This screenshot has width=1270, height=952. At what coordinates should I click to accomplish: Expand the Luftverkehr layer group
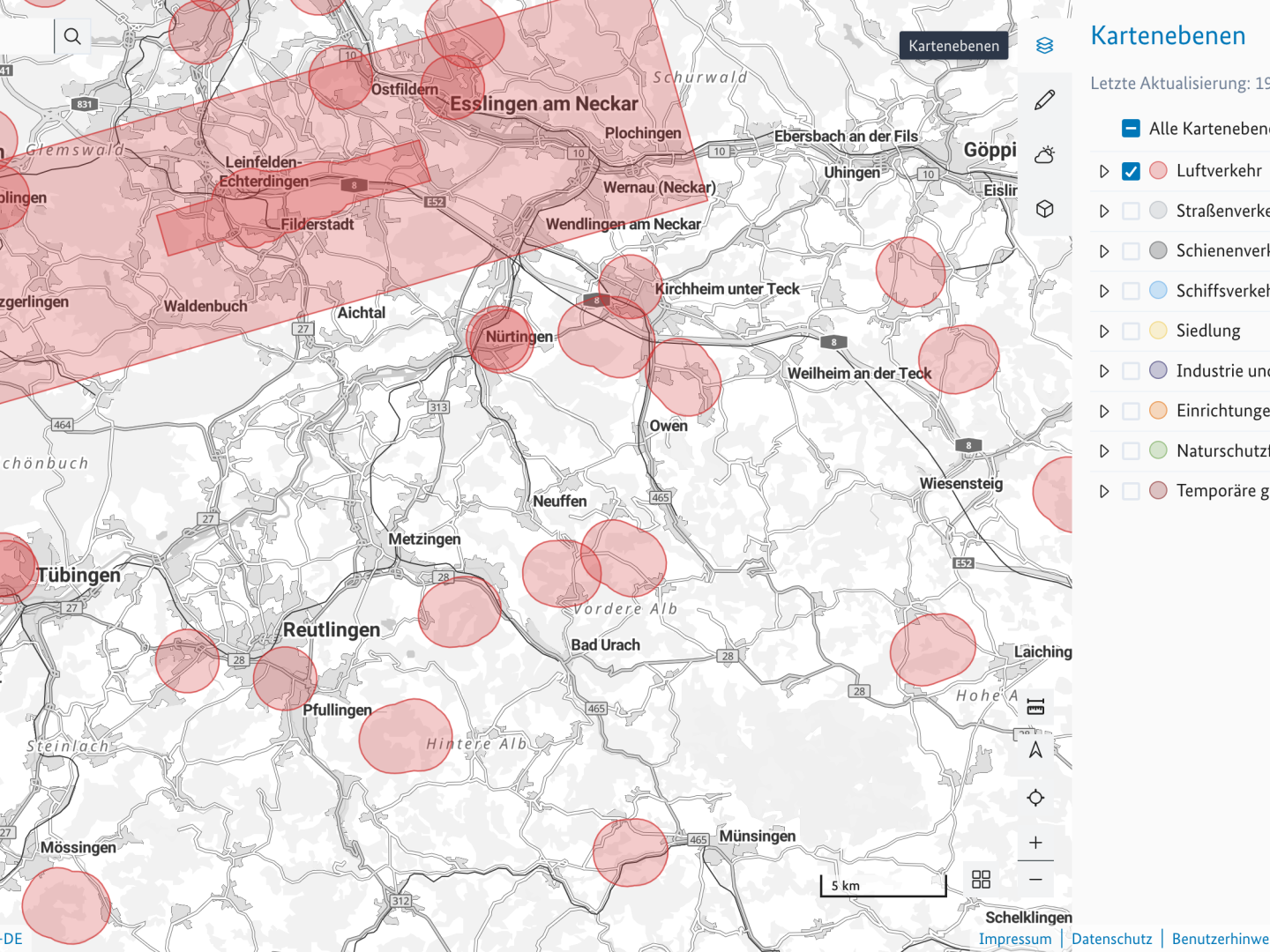[x=1104, y=171]
